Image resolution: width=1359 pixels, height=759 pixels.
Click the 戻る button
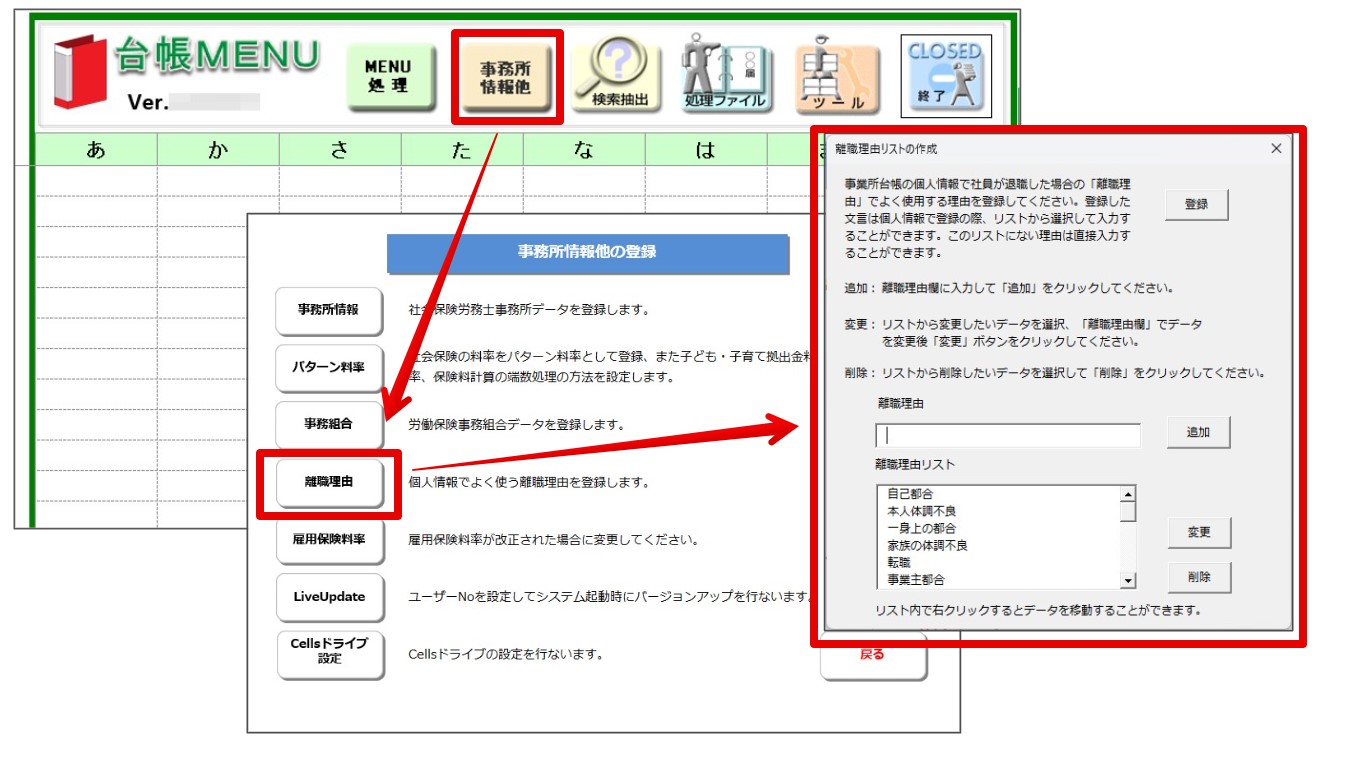(x=872, y=656)
